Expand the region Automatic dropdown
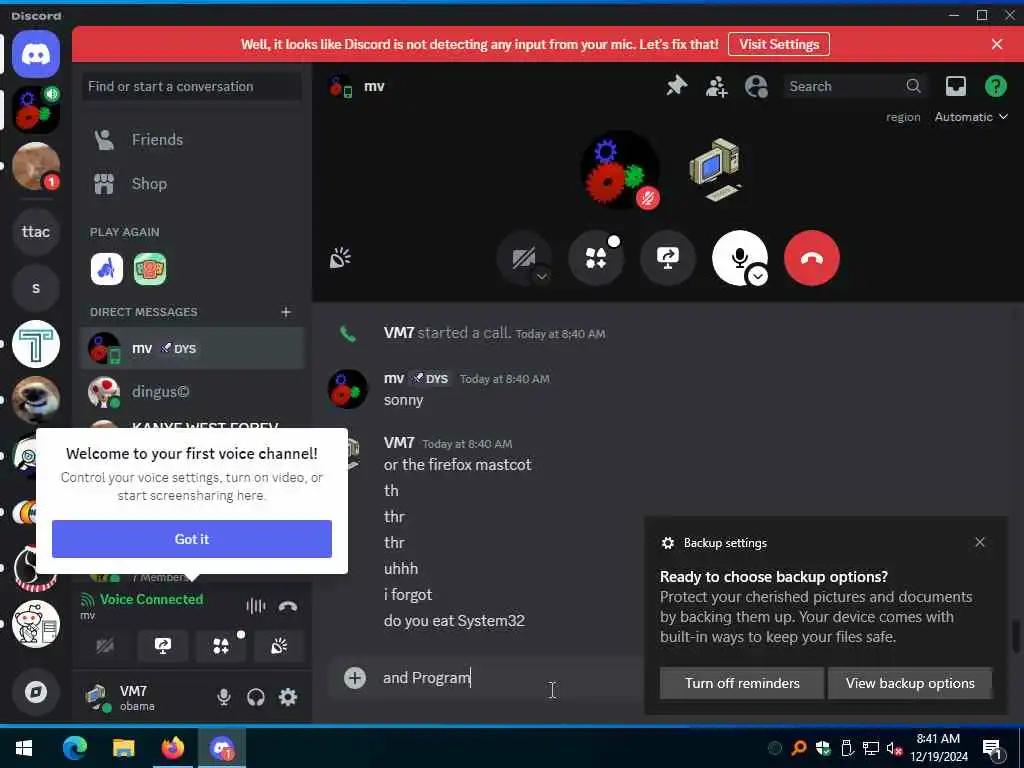1024x768 pixels. tap(971, 117)
